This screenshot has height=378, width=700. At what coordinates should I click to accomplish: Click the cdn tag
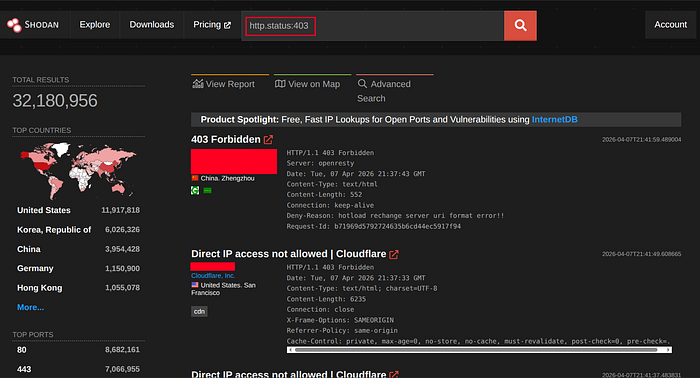pos(199,312)
